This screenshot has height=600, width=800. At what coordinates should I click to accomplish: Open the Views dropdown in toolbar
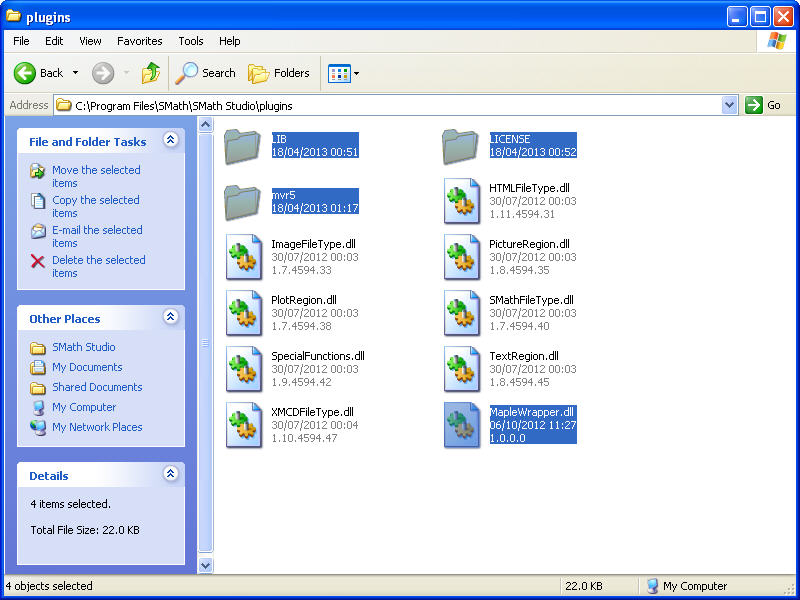[x=344, y=73]
